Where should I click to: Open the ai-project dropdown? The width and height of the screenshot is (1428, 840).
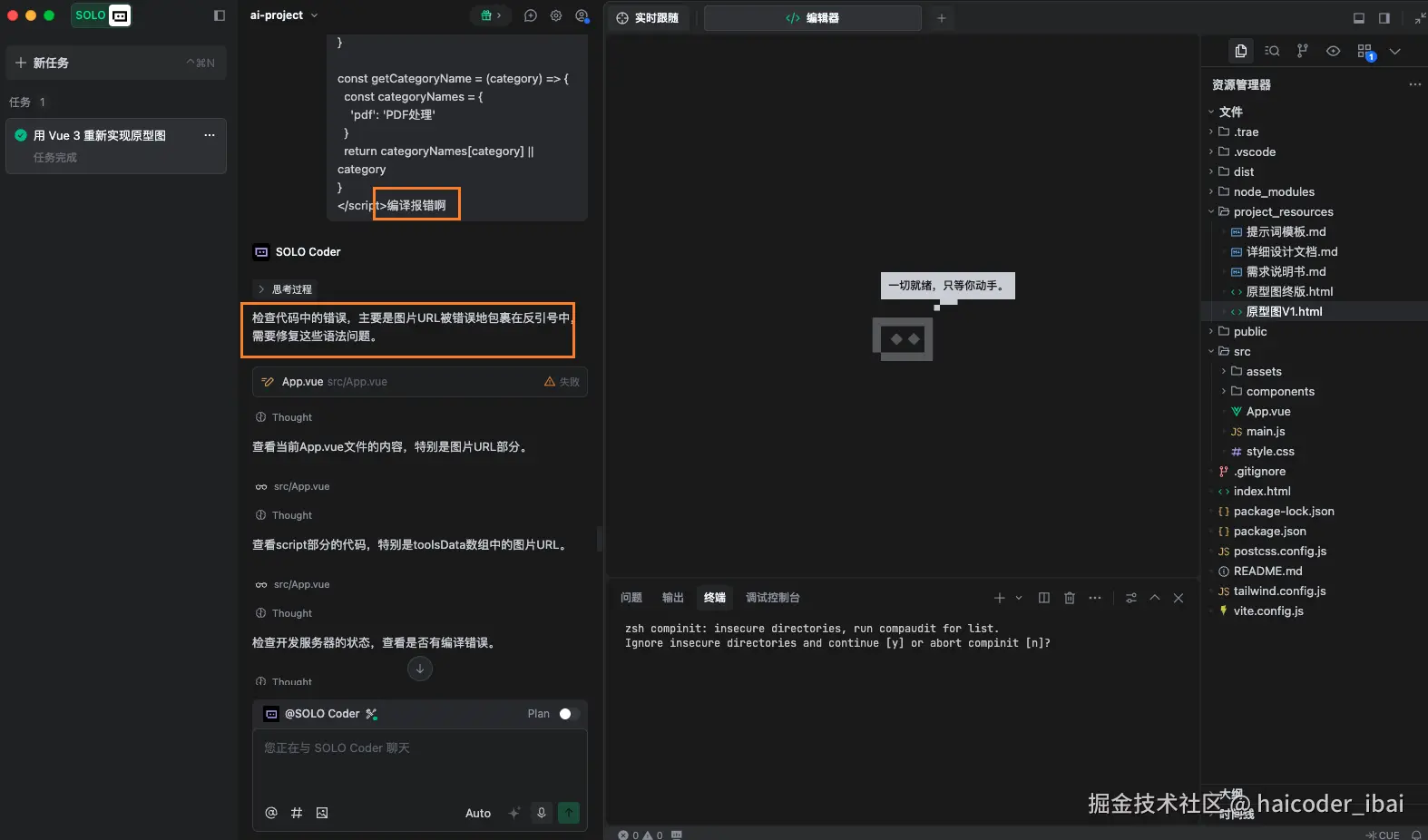(x=284, y=15)
